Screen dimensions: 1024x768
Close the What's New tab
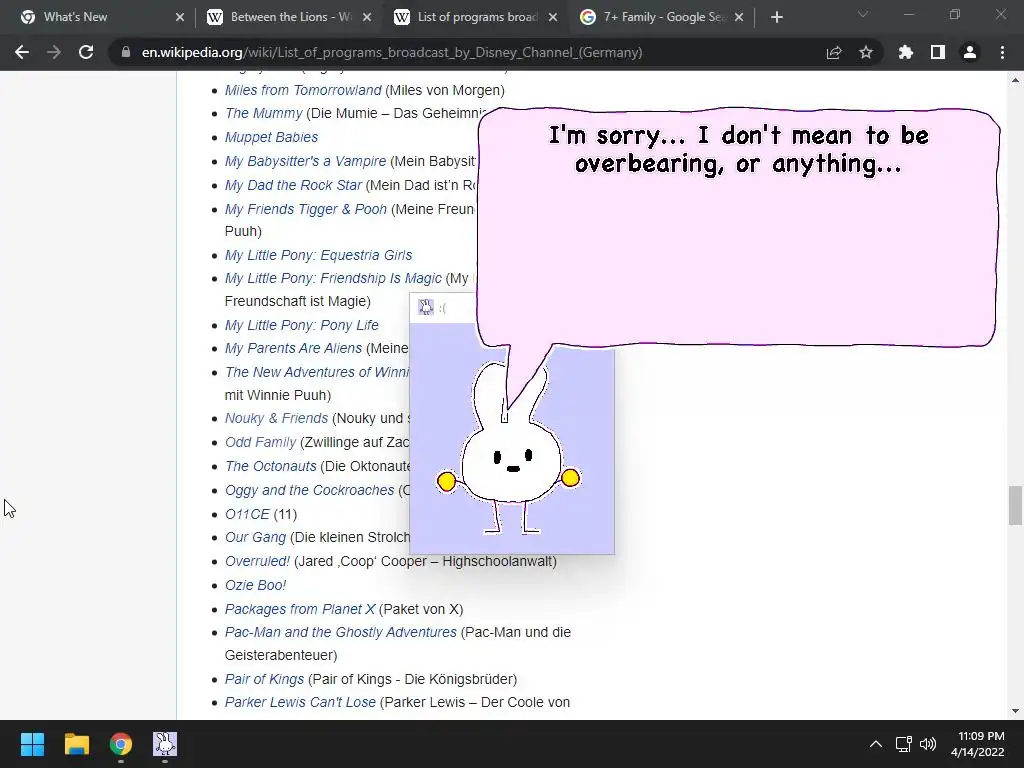[x=180, y=17]
